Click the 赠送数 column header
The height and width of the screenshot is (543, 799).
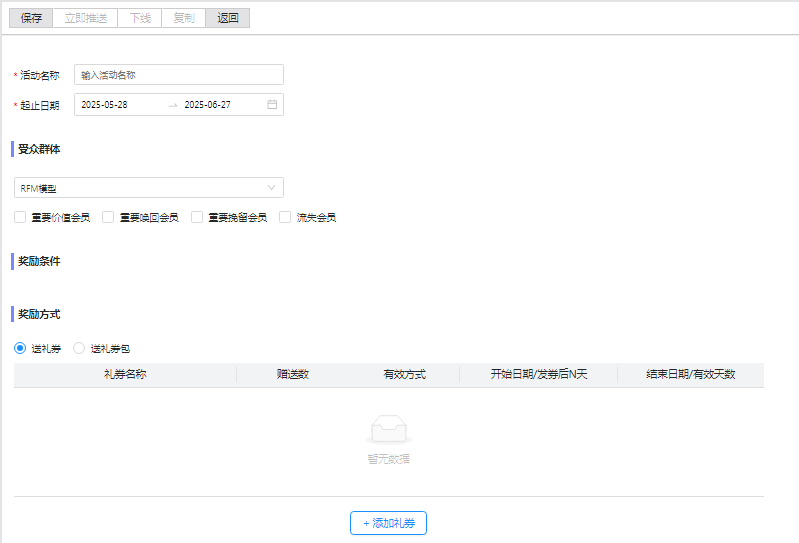[x=293, y=374]
